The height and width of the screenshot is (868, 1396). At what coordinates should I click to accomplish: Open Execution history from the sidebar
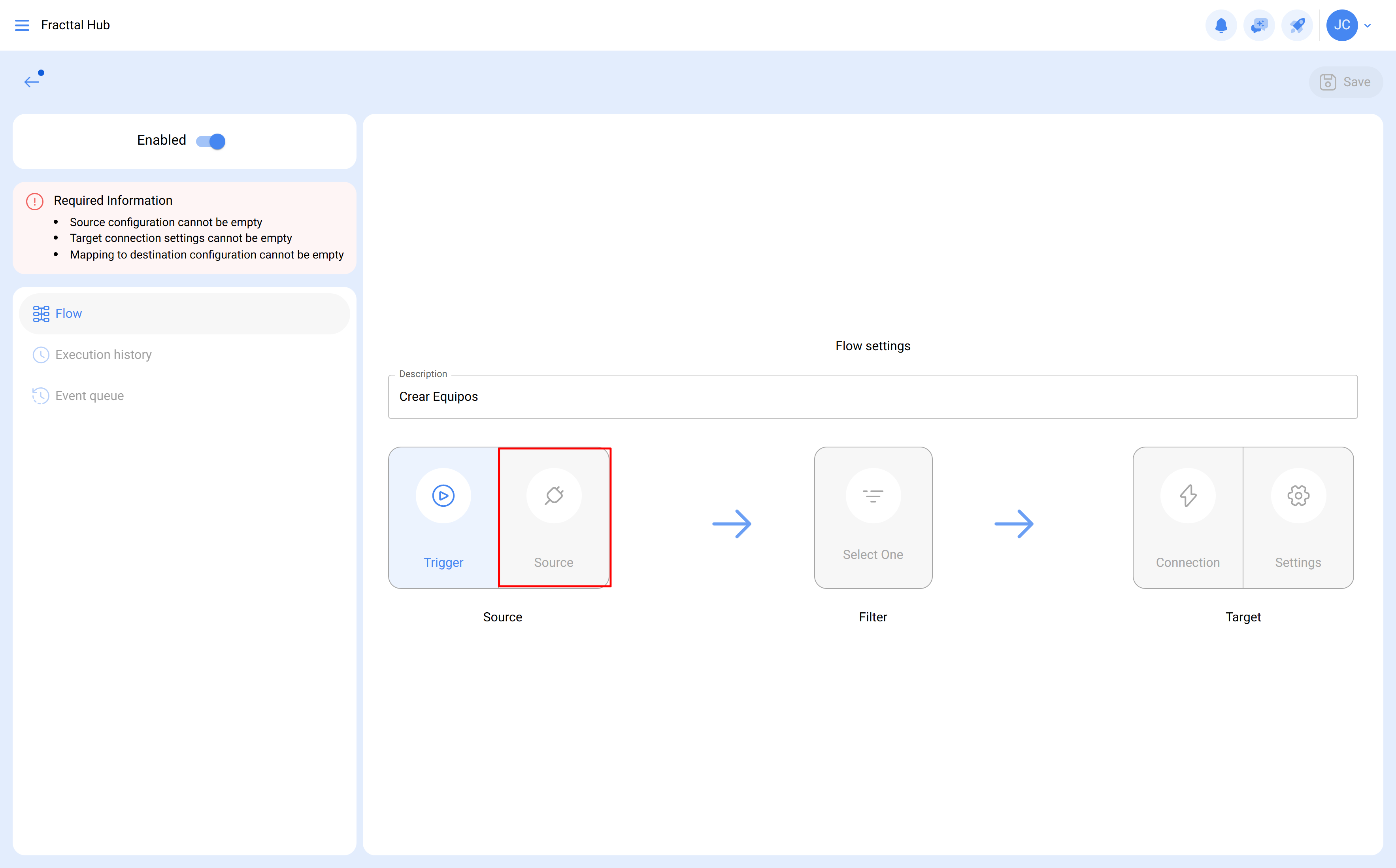[103, 354]
